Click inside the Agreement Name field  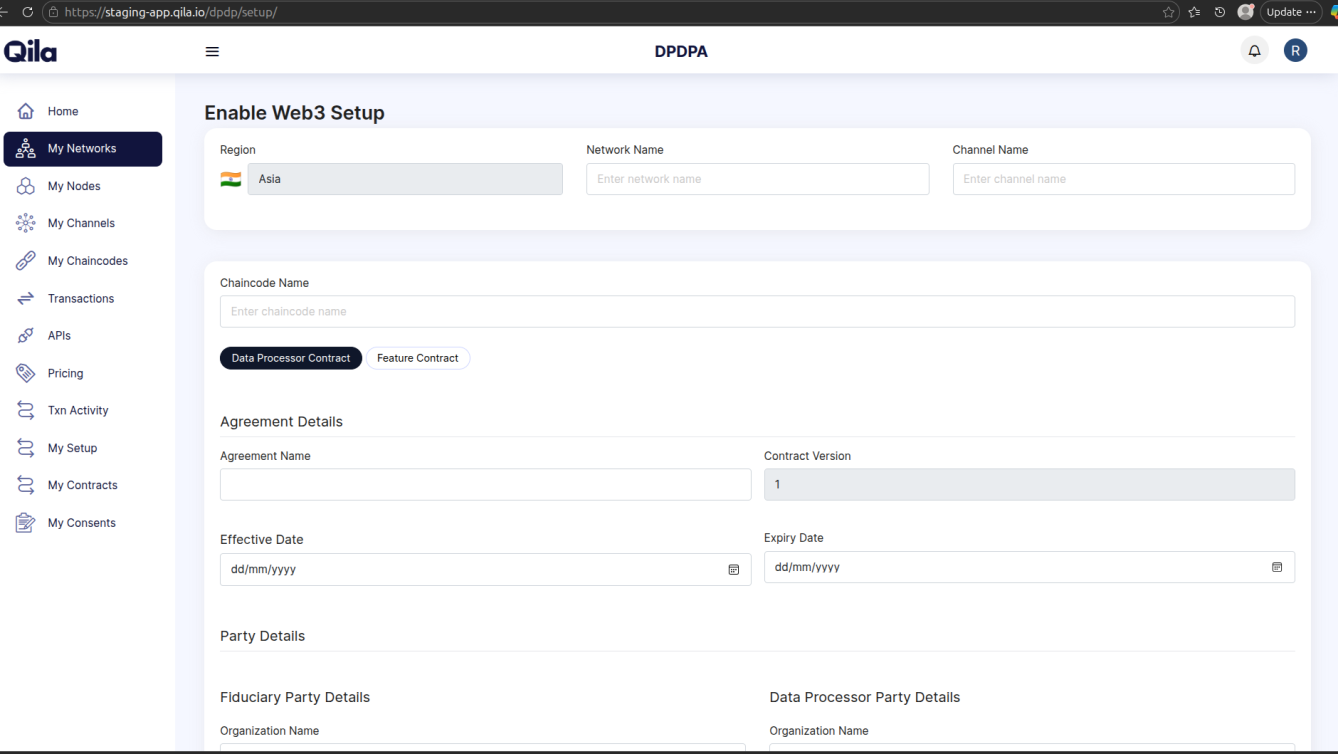click(x=485, y=484)
